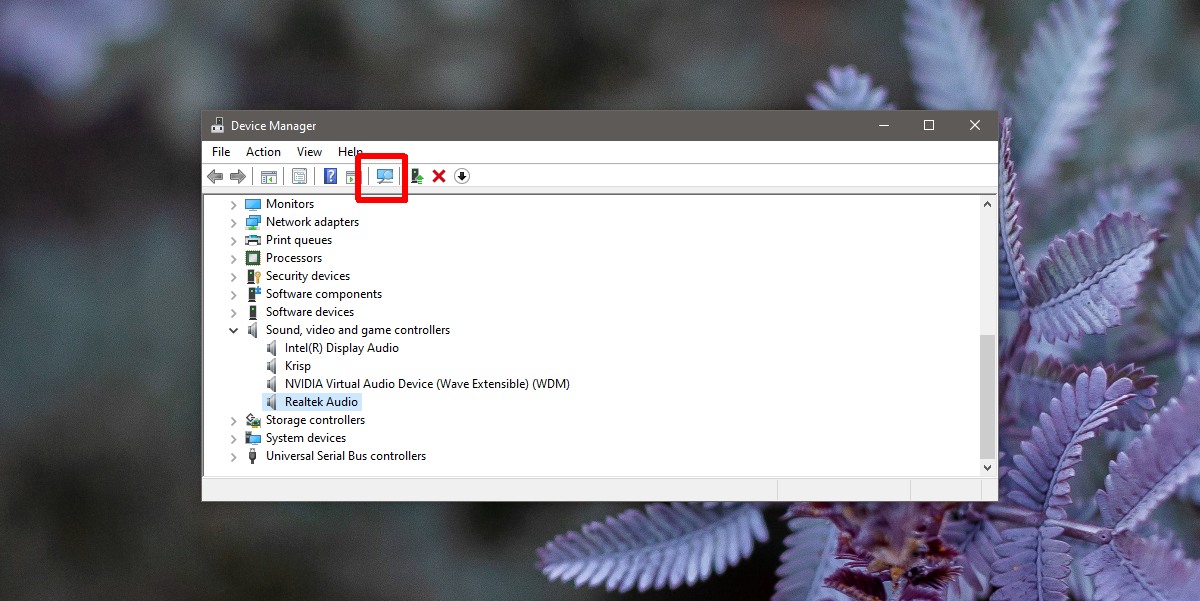Image resolution: width=1200 pixels, height=601 pixels.
Task: Collapse Sound, video and game controllers
Action: [234, 330]
